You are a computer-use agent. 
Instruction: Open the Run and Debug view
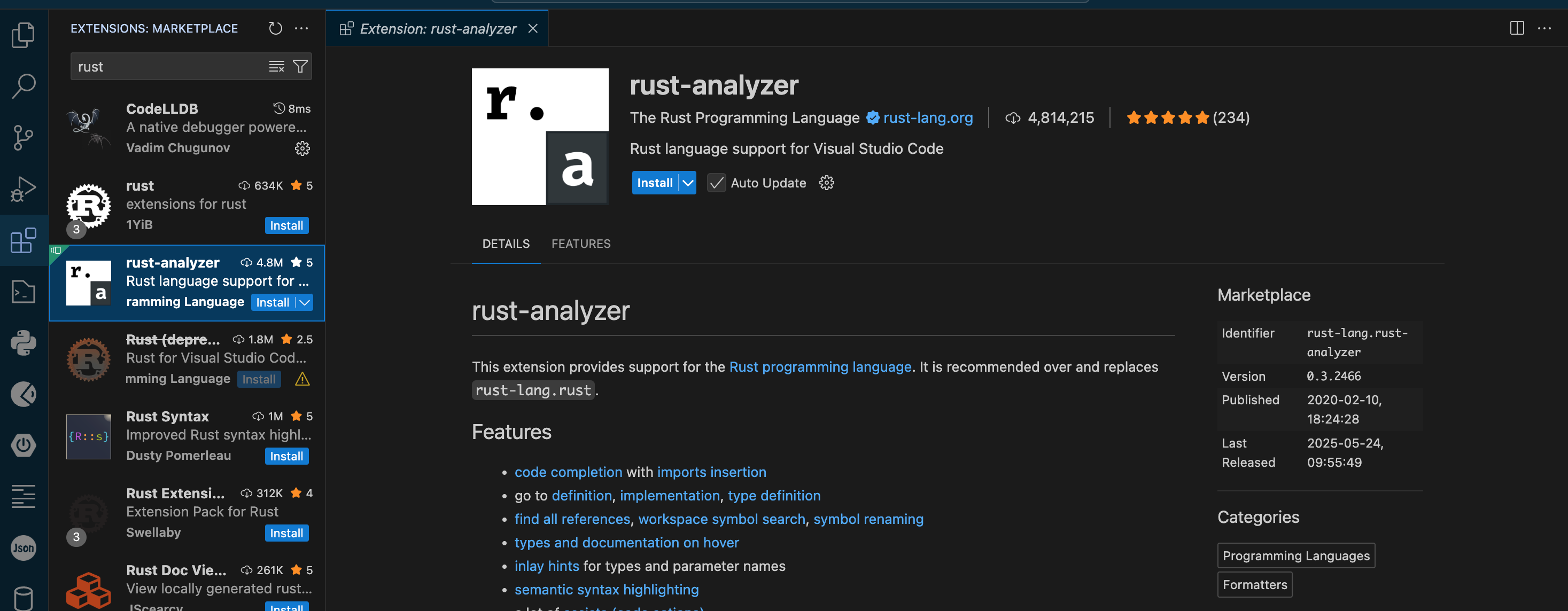[23, 189]
